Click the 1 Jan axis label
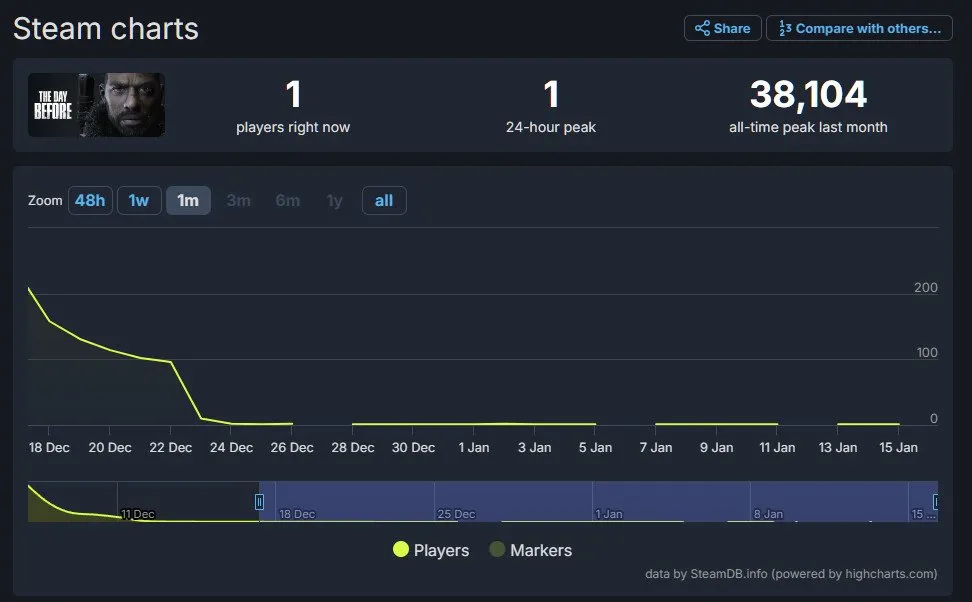The width and height of the screenshot is (972, 602). coord(474,448)
